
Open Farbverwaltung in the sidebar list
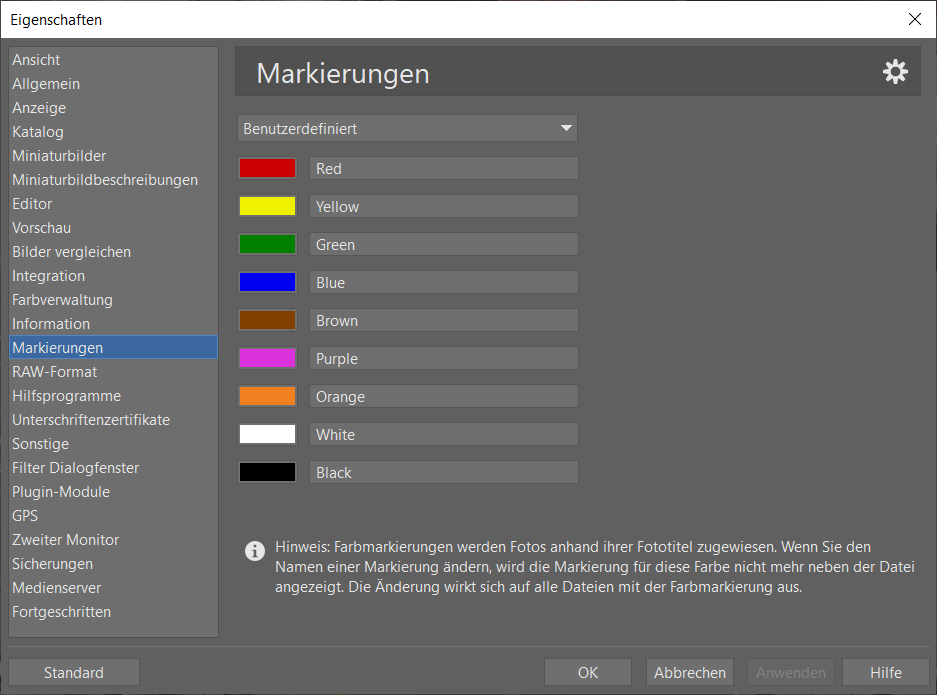(114, 299)
